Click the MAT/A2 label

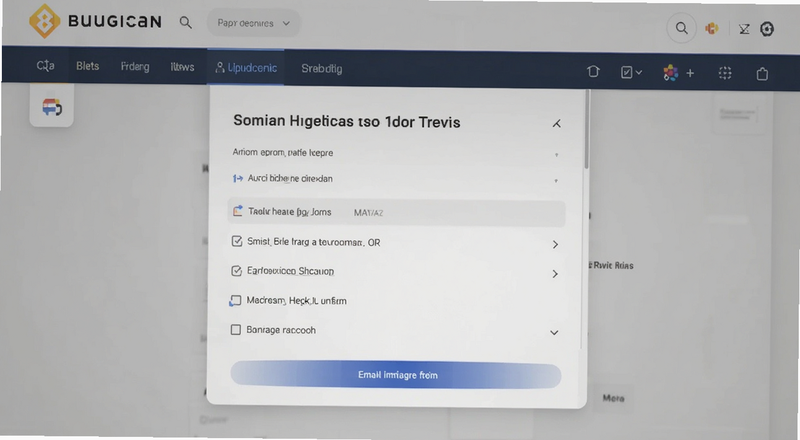tap(368, 213)
